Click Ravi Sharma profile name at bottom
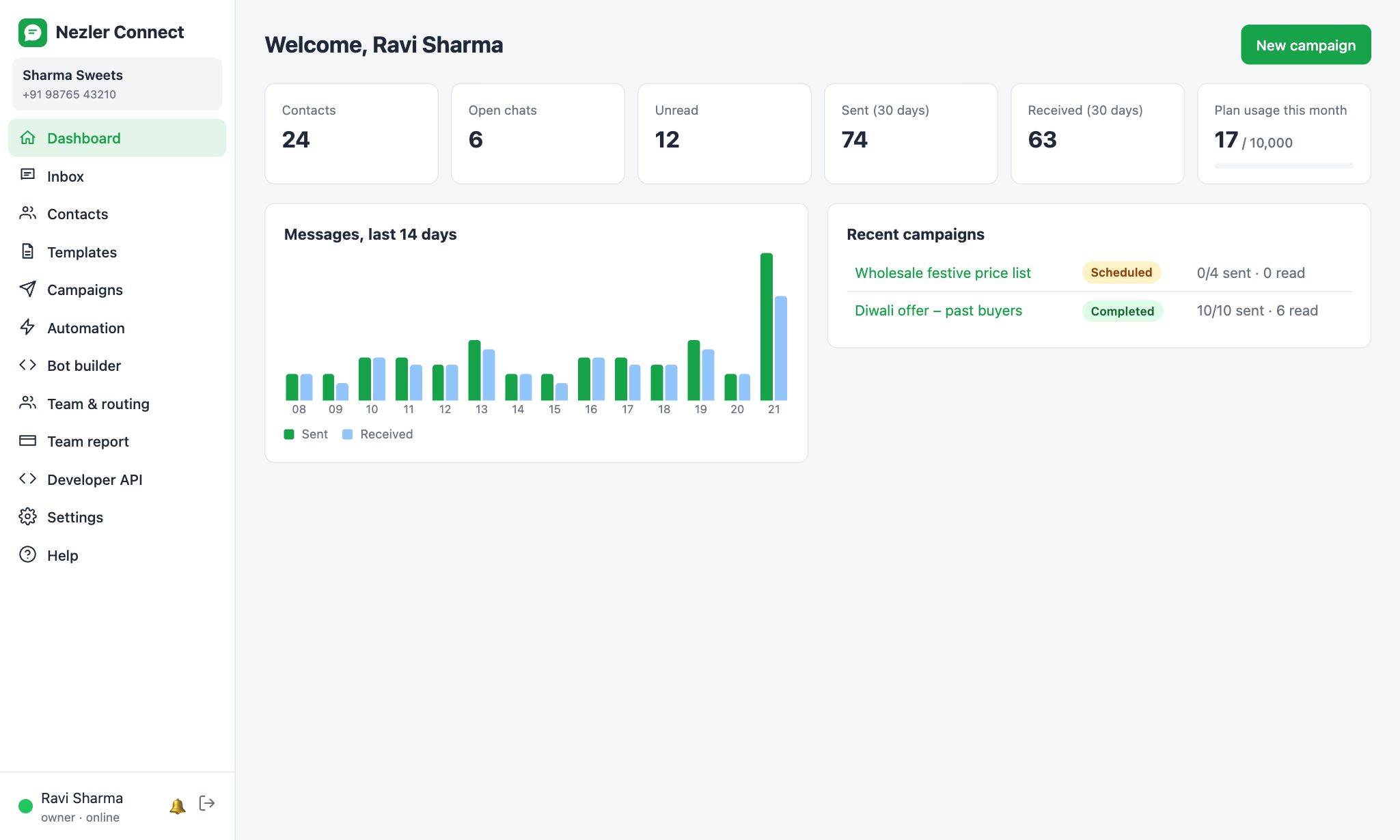 tap(82, 798)
